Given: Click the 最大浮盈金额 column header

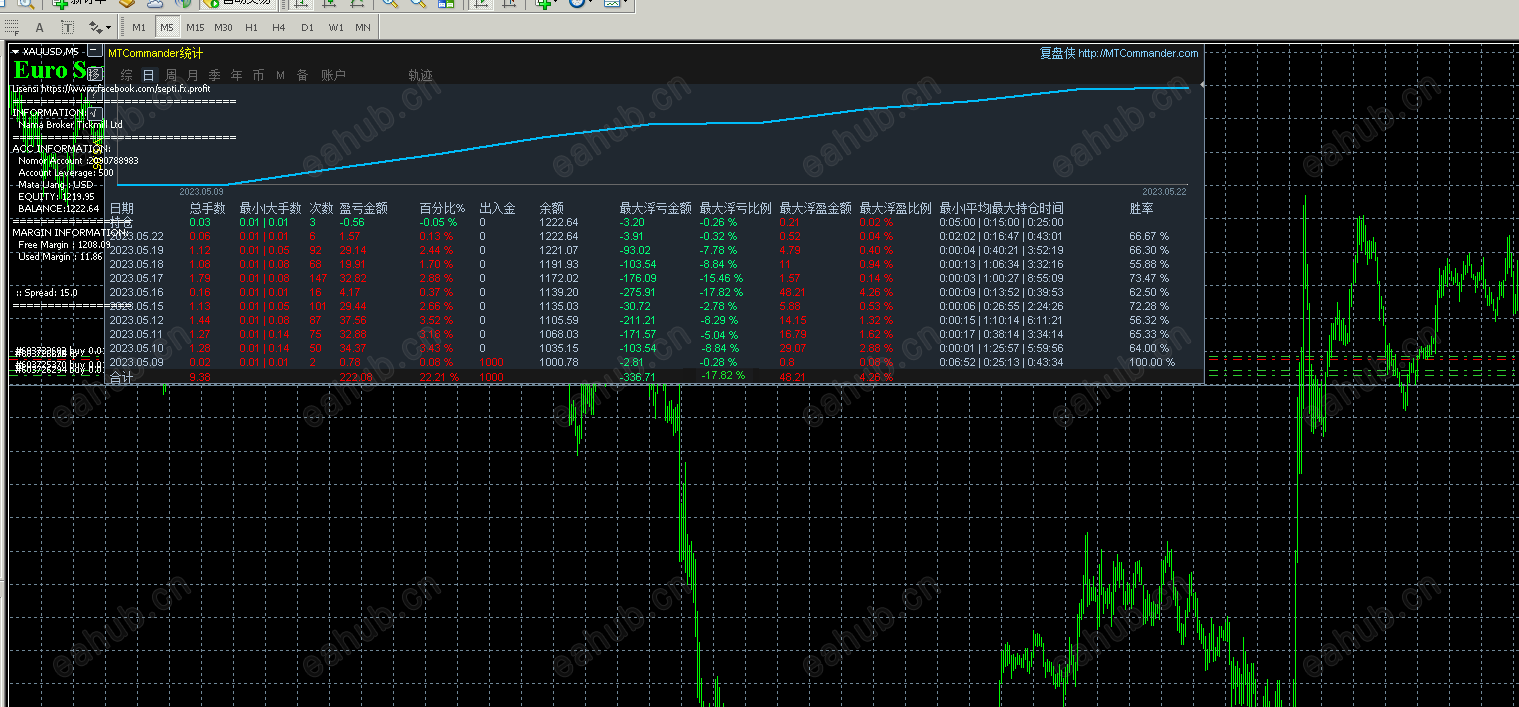Looking at the screenshot, I should (816, 208).
